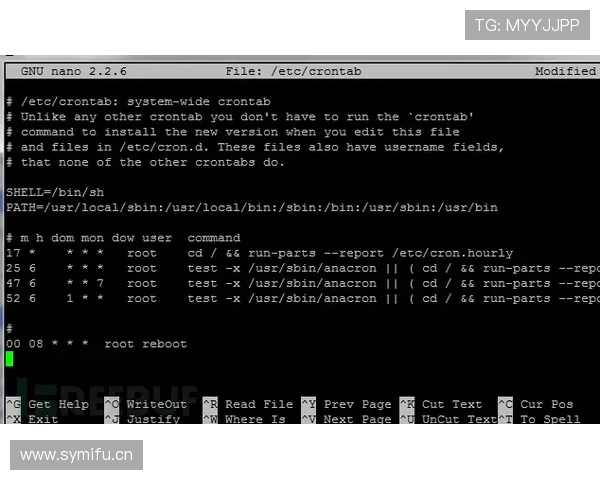Click the line "# that none of the other crontabs do."

145,162
